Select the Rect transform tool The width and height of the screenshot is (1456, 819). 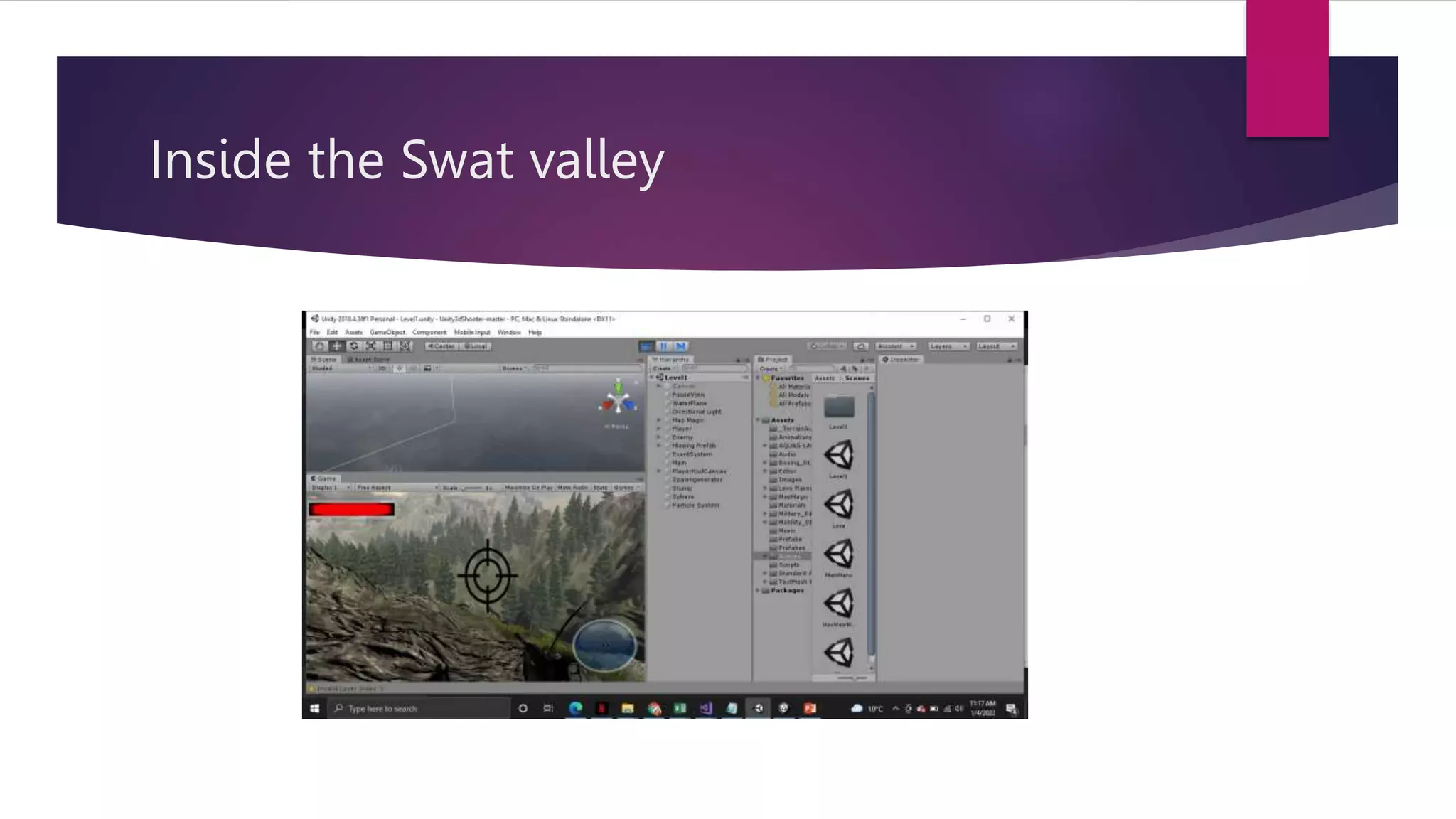coord(387,346)
